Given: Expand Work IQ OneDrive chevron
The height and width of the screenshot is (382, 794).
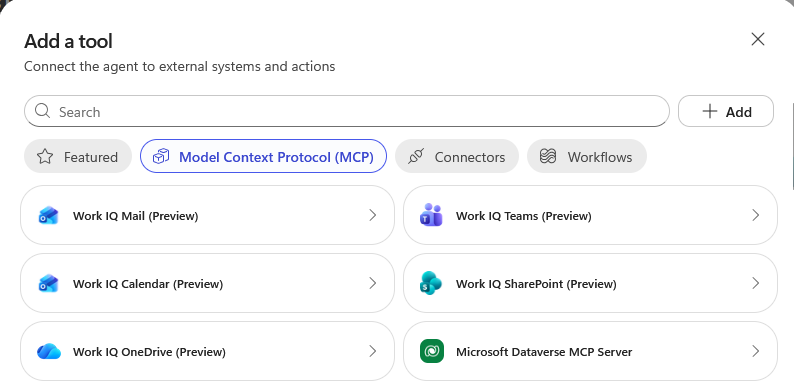Looking at the screenshot, I should coord(373,351).
